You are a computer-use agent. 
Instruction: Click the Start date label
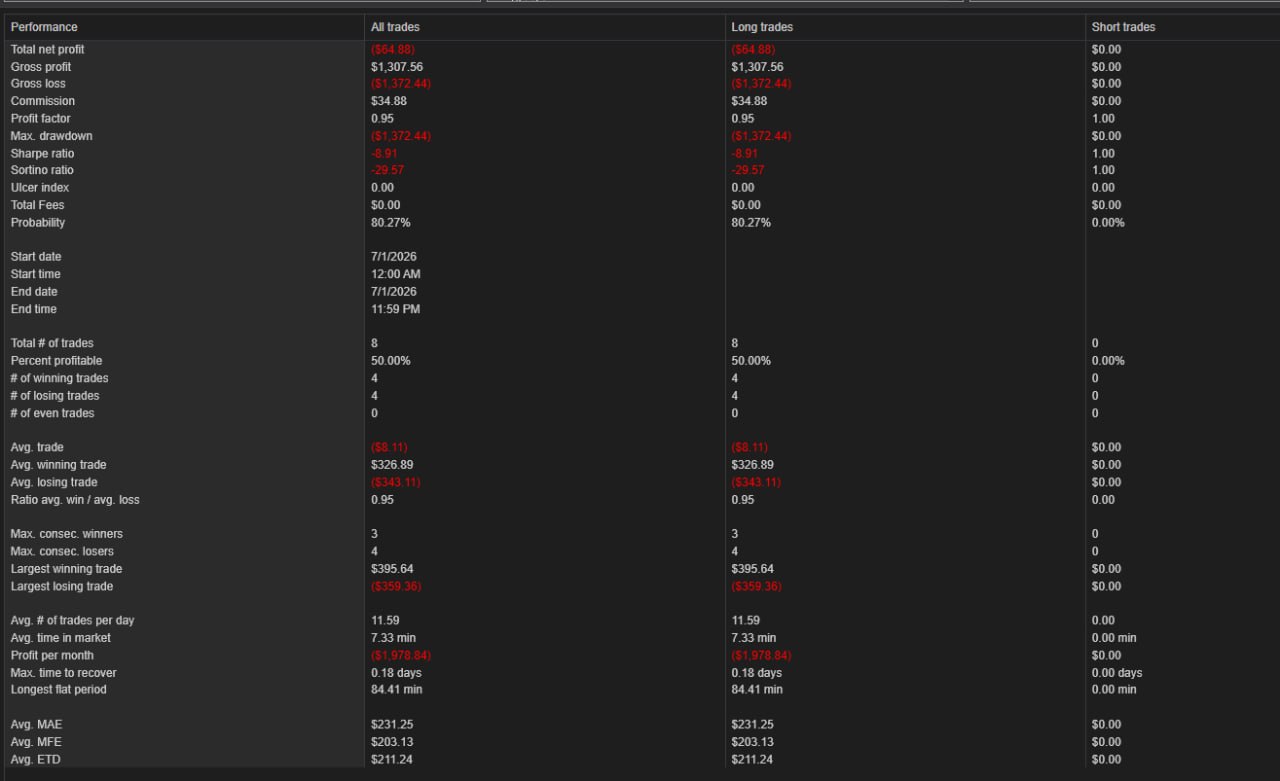(36, 257)
